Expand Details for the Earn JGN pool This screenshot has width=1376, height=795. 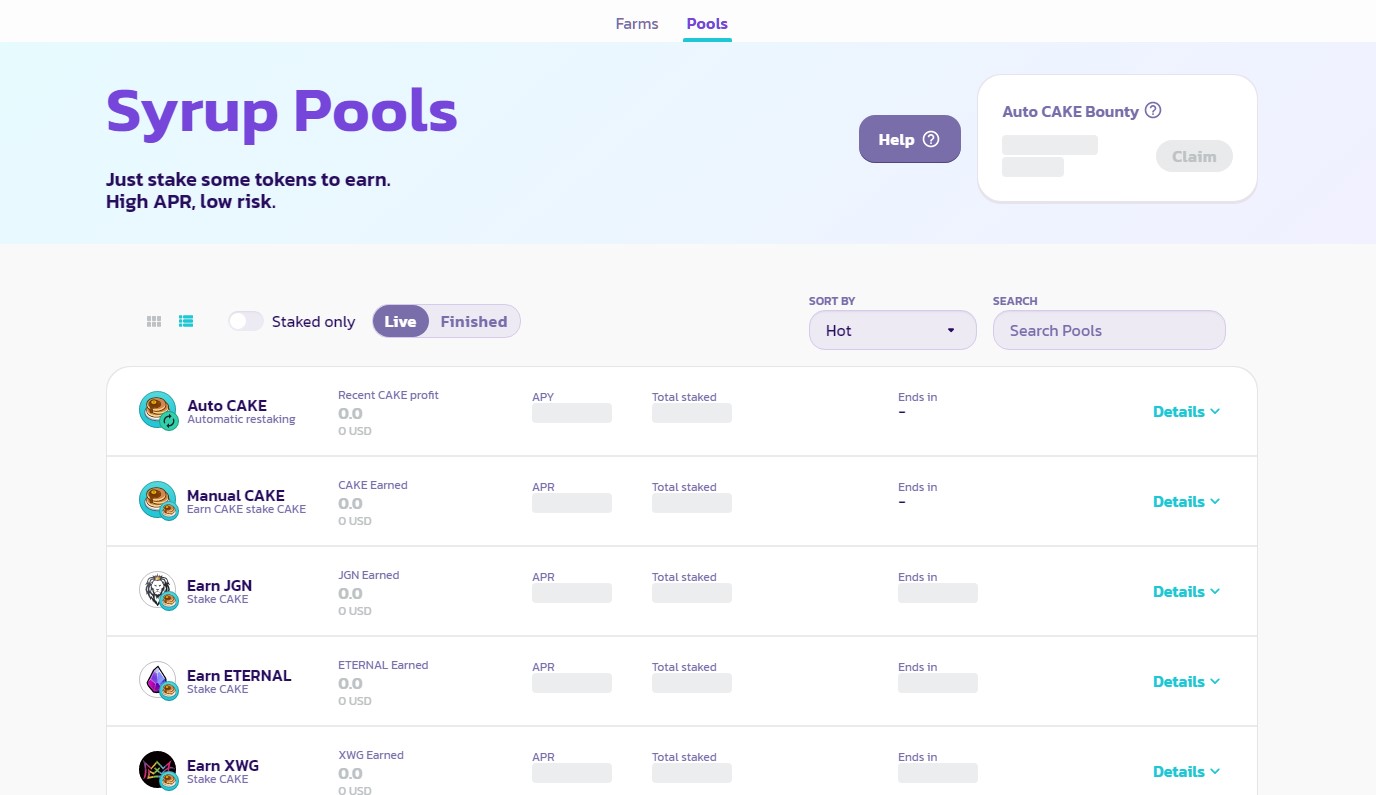pyautogui.click(x=1187, y=591)
